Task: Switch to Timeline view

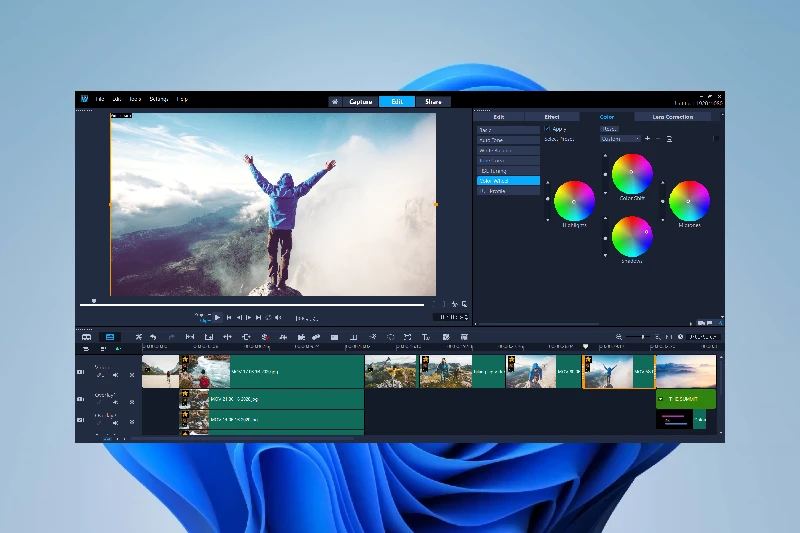Action: [x=110, y=337]
